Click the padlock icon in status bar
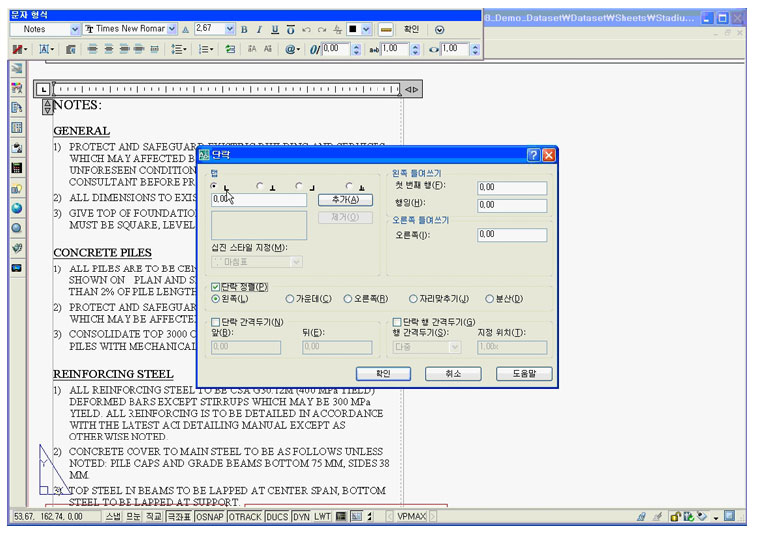The image size is (758, 534). pyautogui.click(x=674, y=517)
